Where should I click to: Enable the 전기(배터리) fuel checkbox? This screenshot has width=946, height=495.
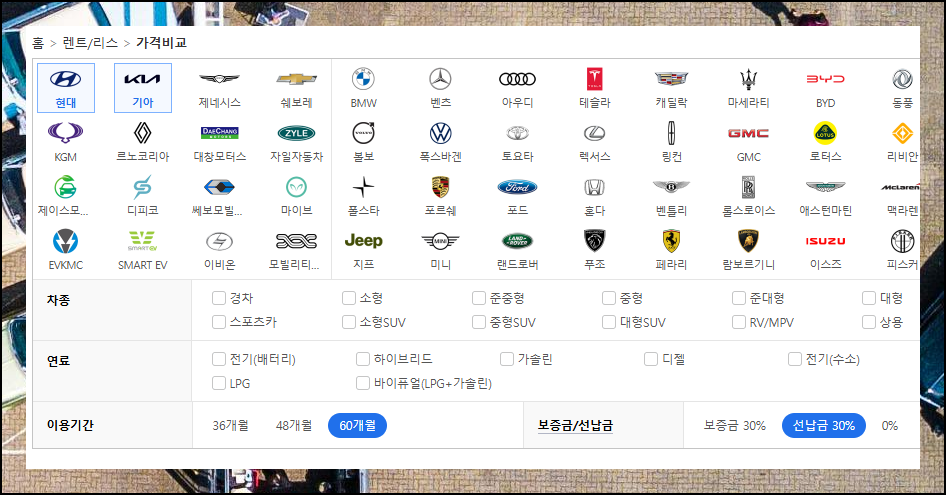(218, 359)
